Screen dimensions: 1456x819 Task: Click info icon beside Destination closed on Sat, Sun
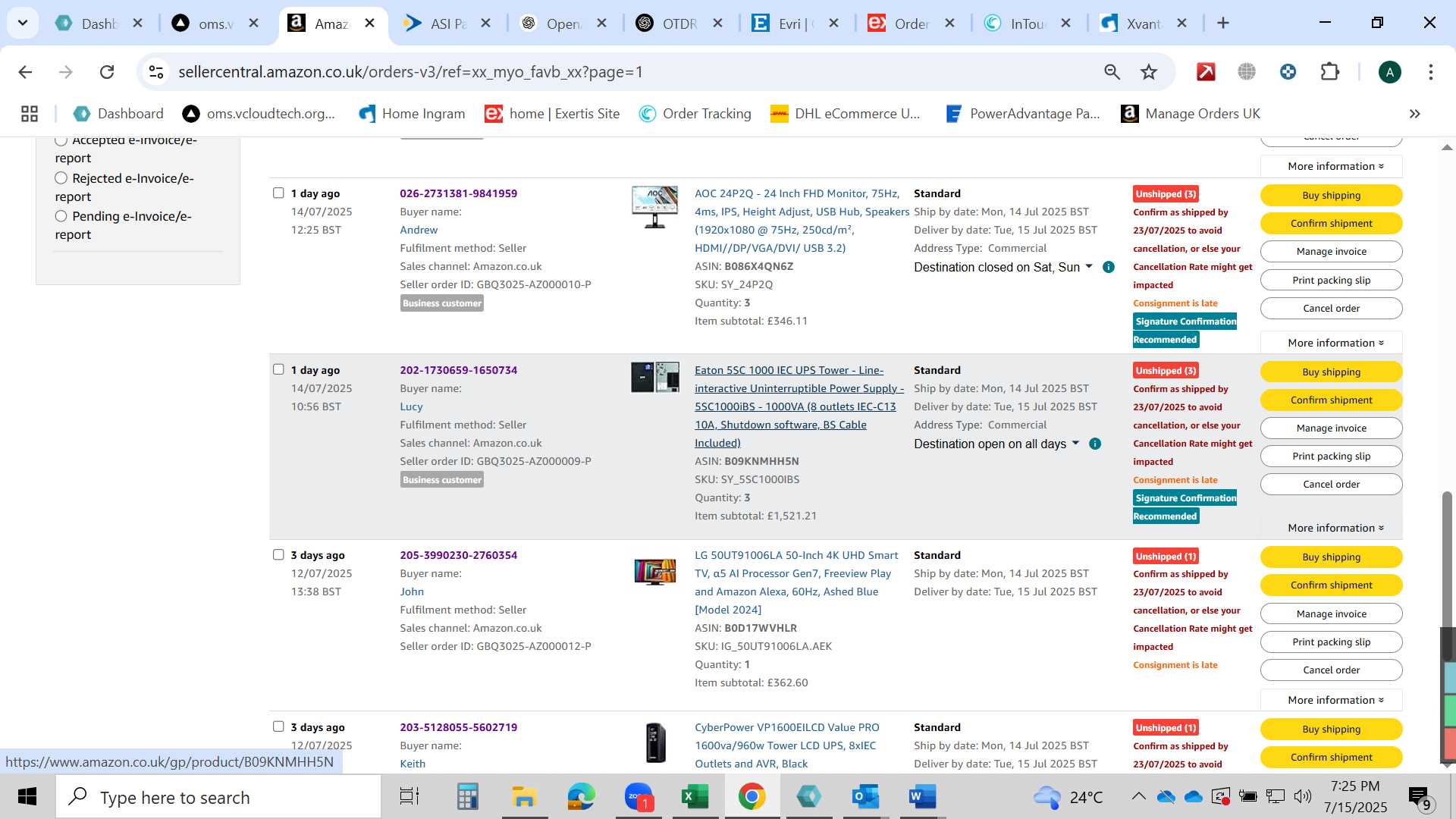click(x=1108, y=267)
